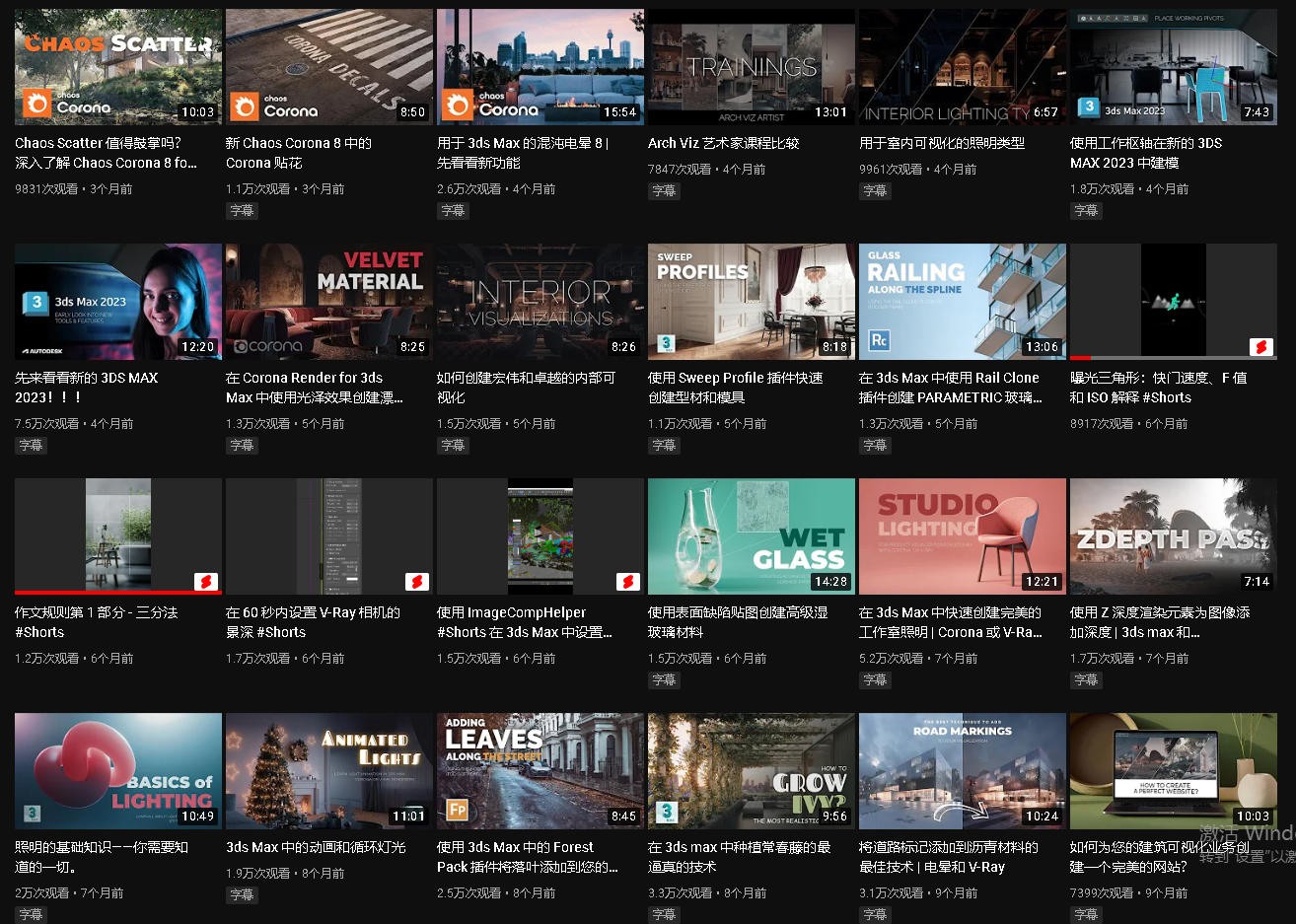Open title 'Chaos Scatter 值得鼓掌吗?'
The height and width of the screenshot is (924, 1296).
point(107,153)
